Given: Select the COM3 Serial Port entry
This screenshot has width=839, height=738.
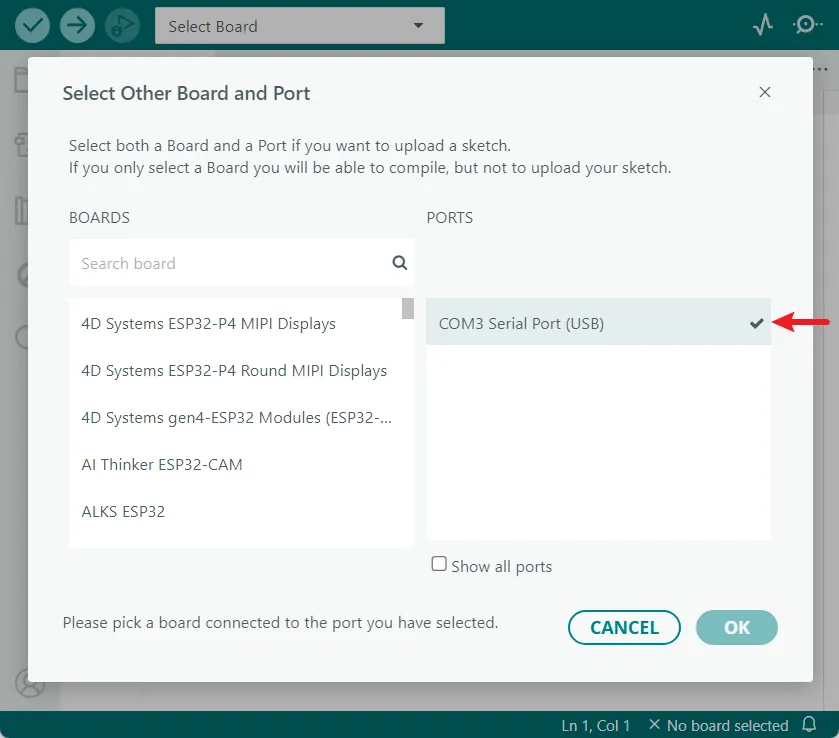Looking at the screenshot, I should (x=560, y=322).
